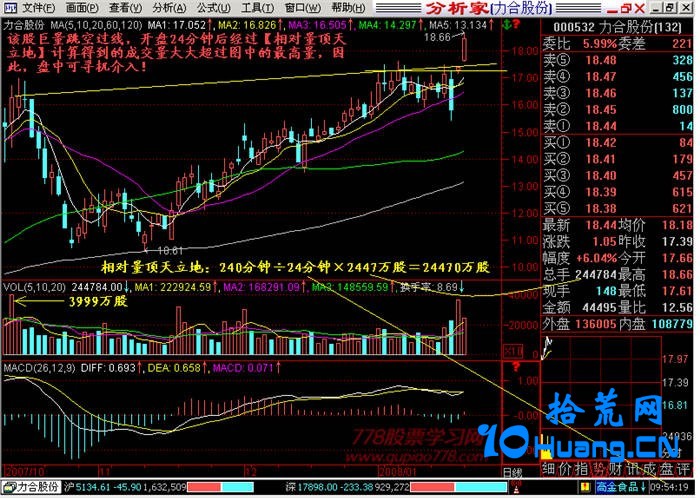This screenshot has height=500, width=700.
Task: Click the 买⑤ price 18.38
Action: [601, 209]
